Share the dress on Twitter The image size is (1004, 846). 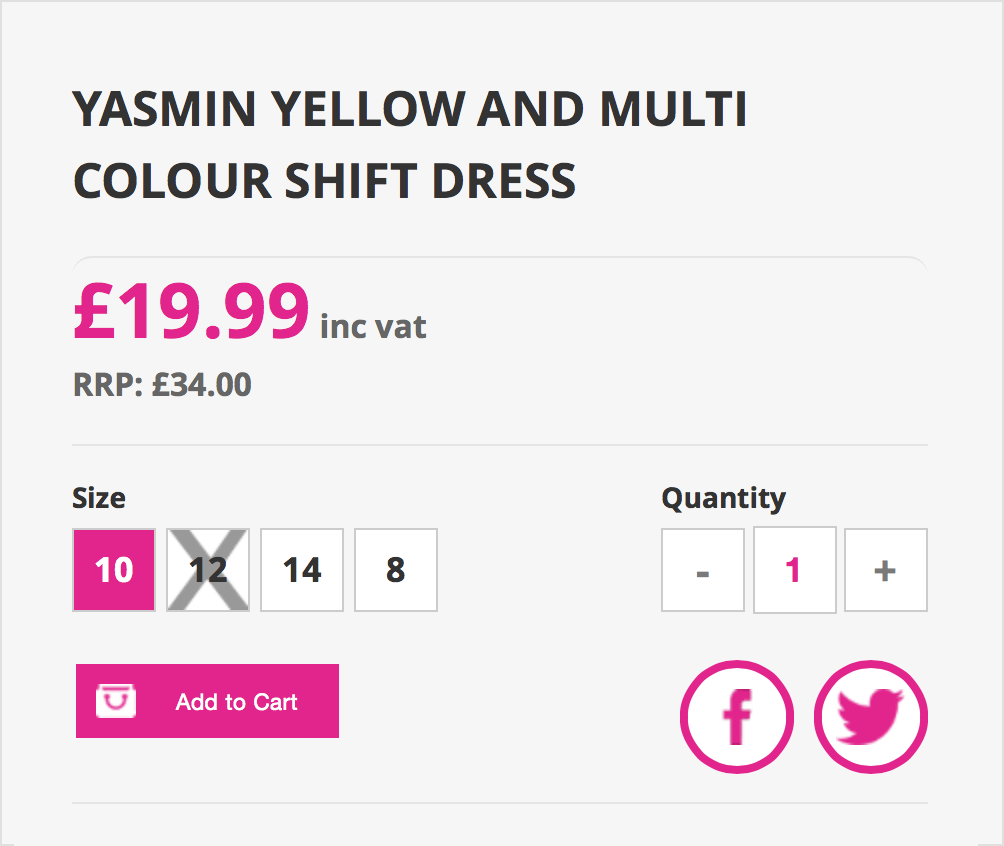[x=871, y=717]
